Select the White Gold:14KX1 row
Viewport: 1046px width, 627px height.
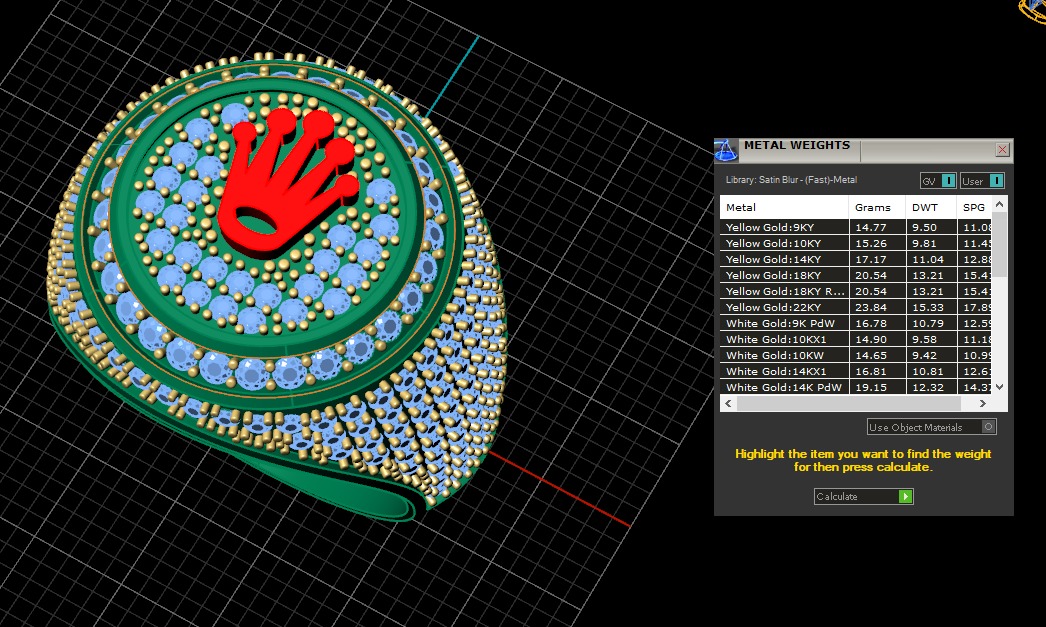855,372
